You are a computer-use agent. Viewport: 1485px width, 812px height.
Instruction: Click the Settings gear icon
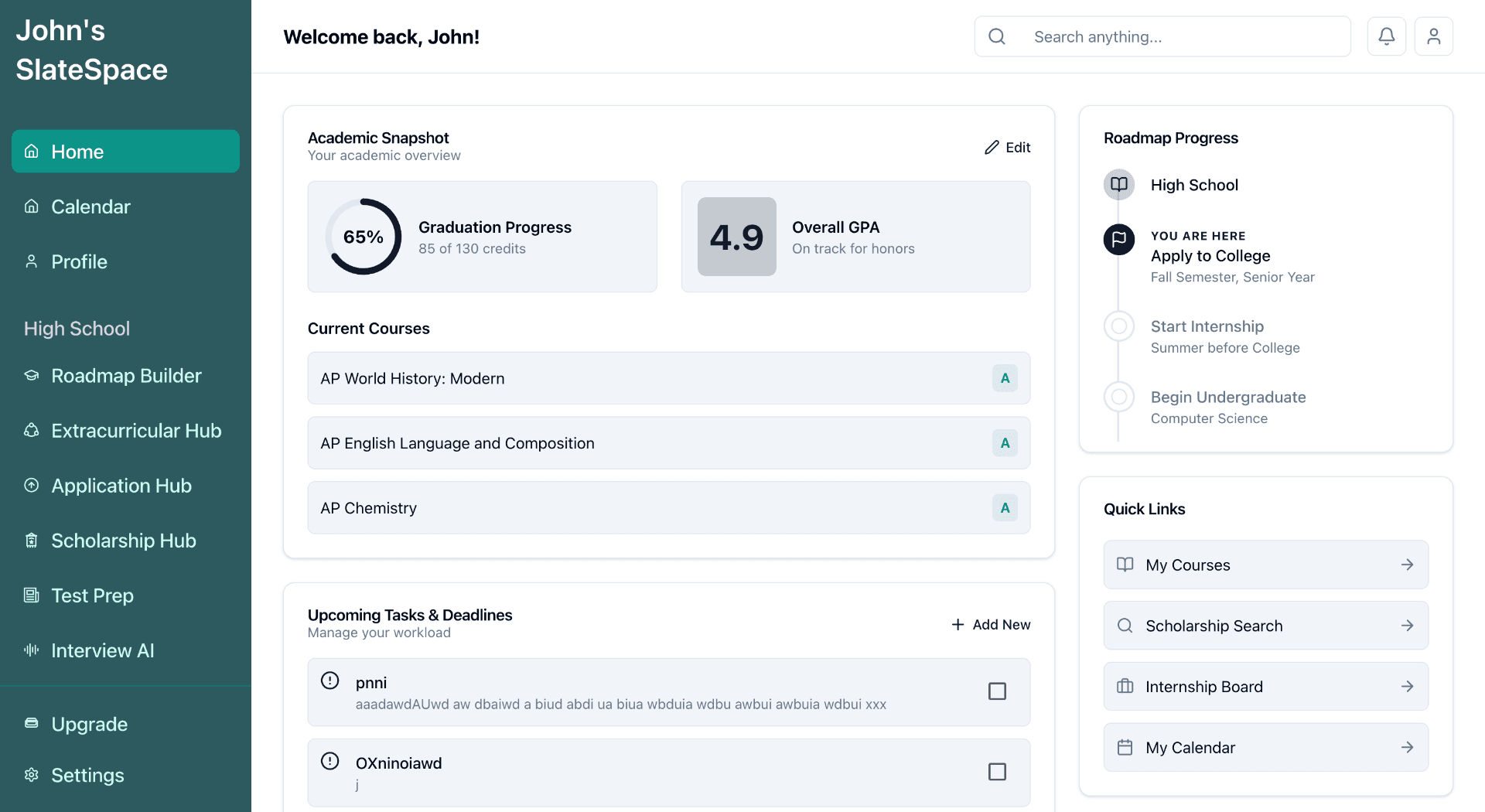[x=31, y=775]
